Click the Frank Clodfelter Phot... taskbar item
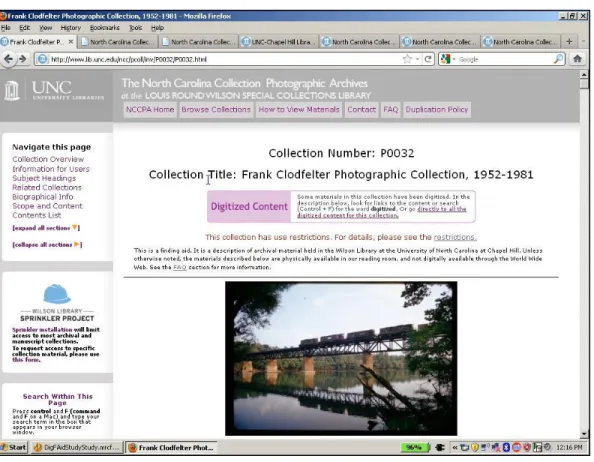The height and width of the screenshot is (462, 594). pyautogui.click(x=171, y=448)
